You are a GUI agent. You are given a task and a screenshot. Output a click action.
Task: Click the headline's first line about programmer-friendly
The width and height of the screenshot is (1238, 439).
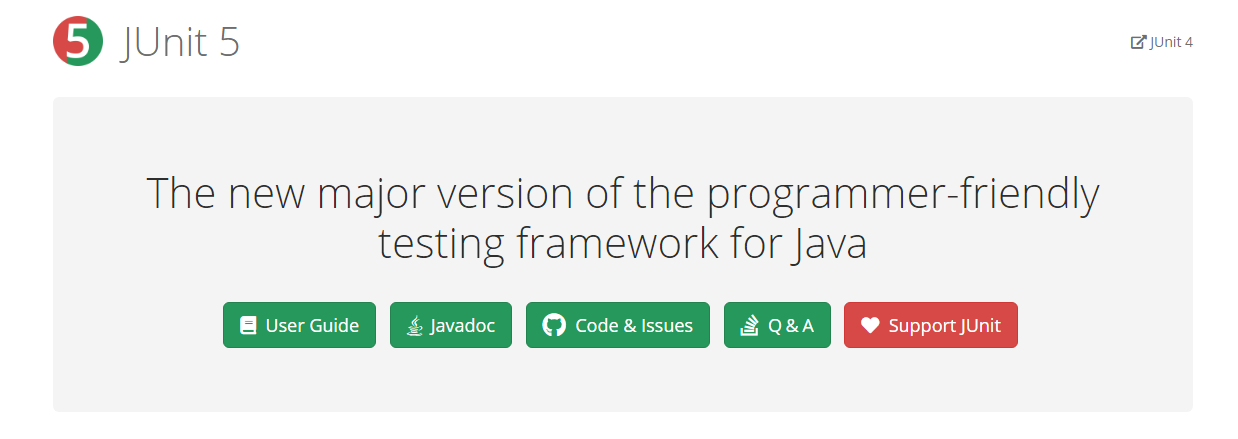(622, 193)
